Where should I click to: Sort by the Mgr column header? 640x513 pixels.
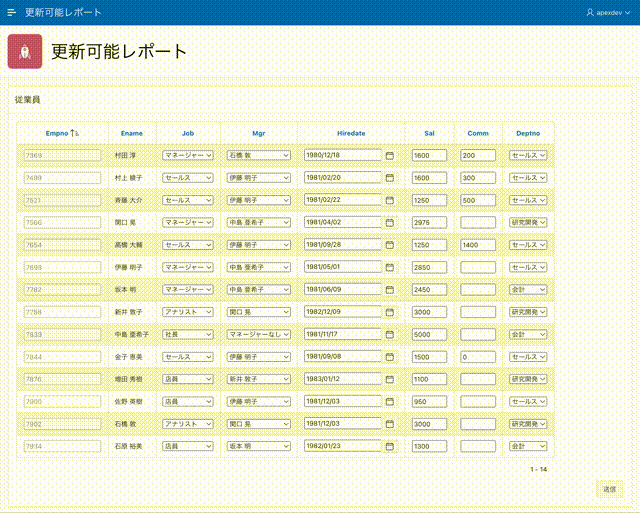(259, 133)
